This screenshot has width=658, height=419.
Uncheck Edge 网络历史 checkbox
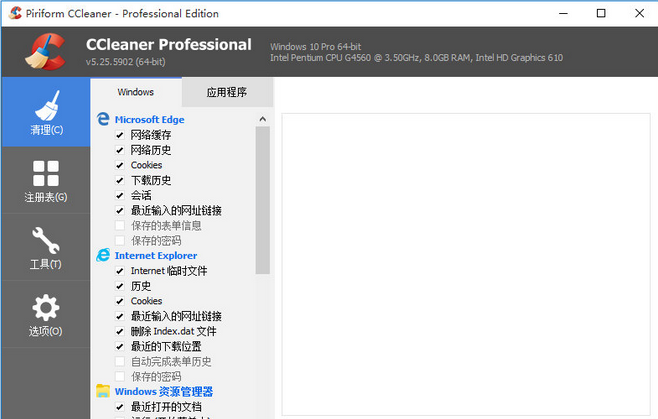click(x=120, y=150)
